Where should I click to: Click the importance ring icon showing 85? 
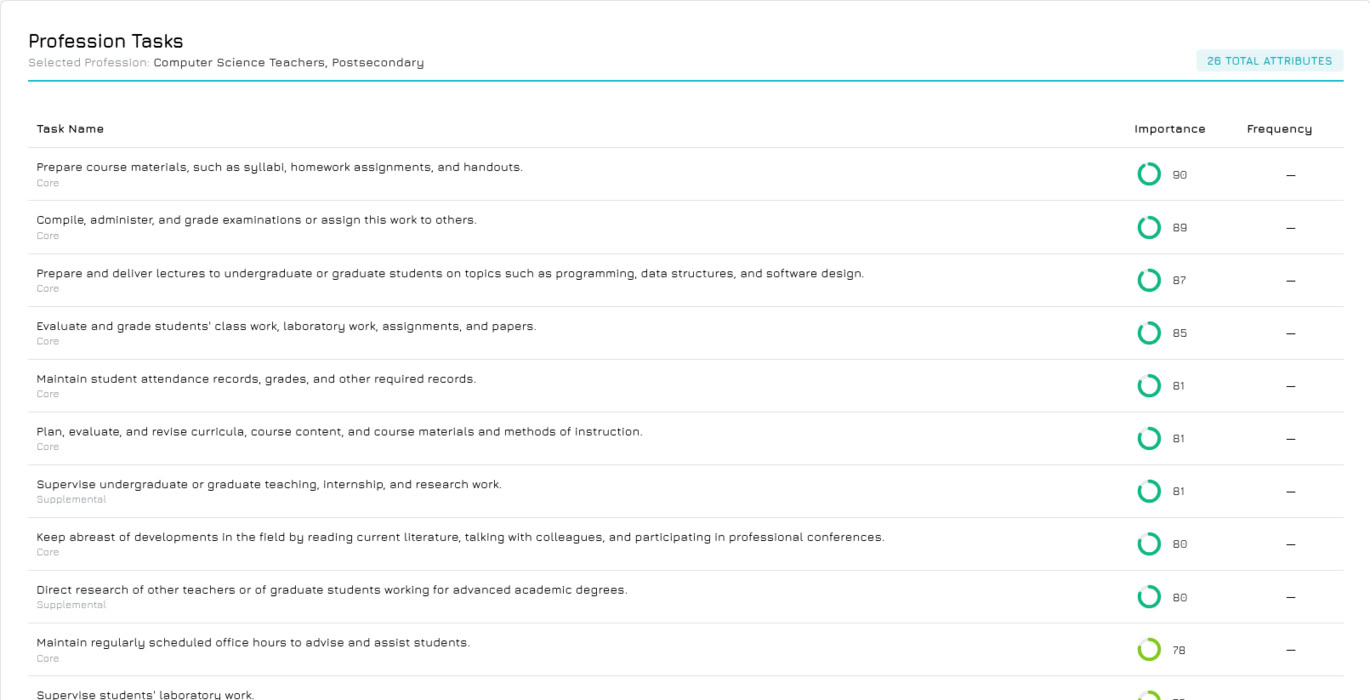[1149, 333]
